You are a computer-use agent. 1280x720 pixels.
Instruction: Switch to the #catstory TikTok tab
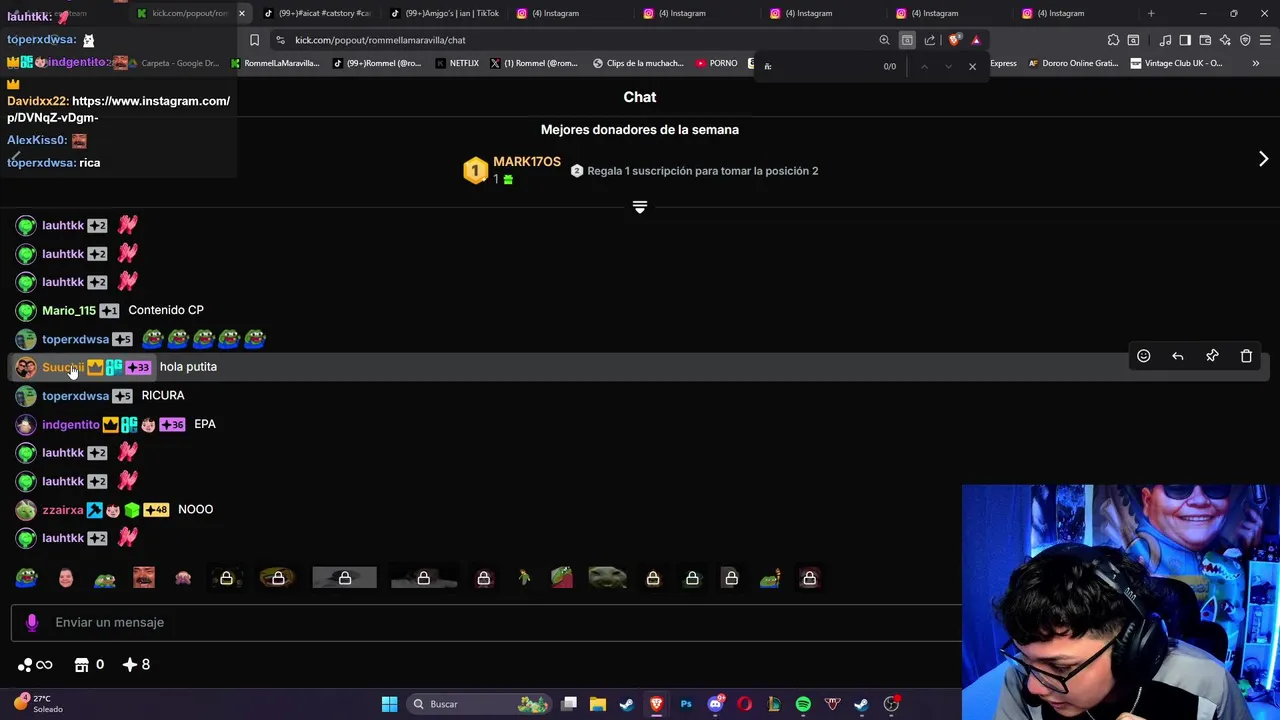point(317,13)
